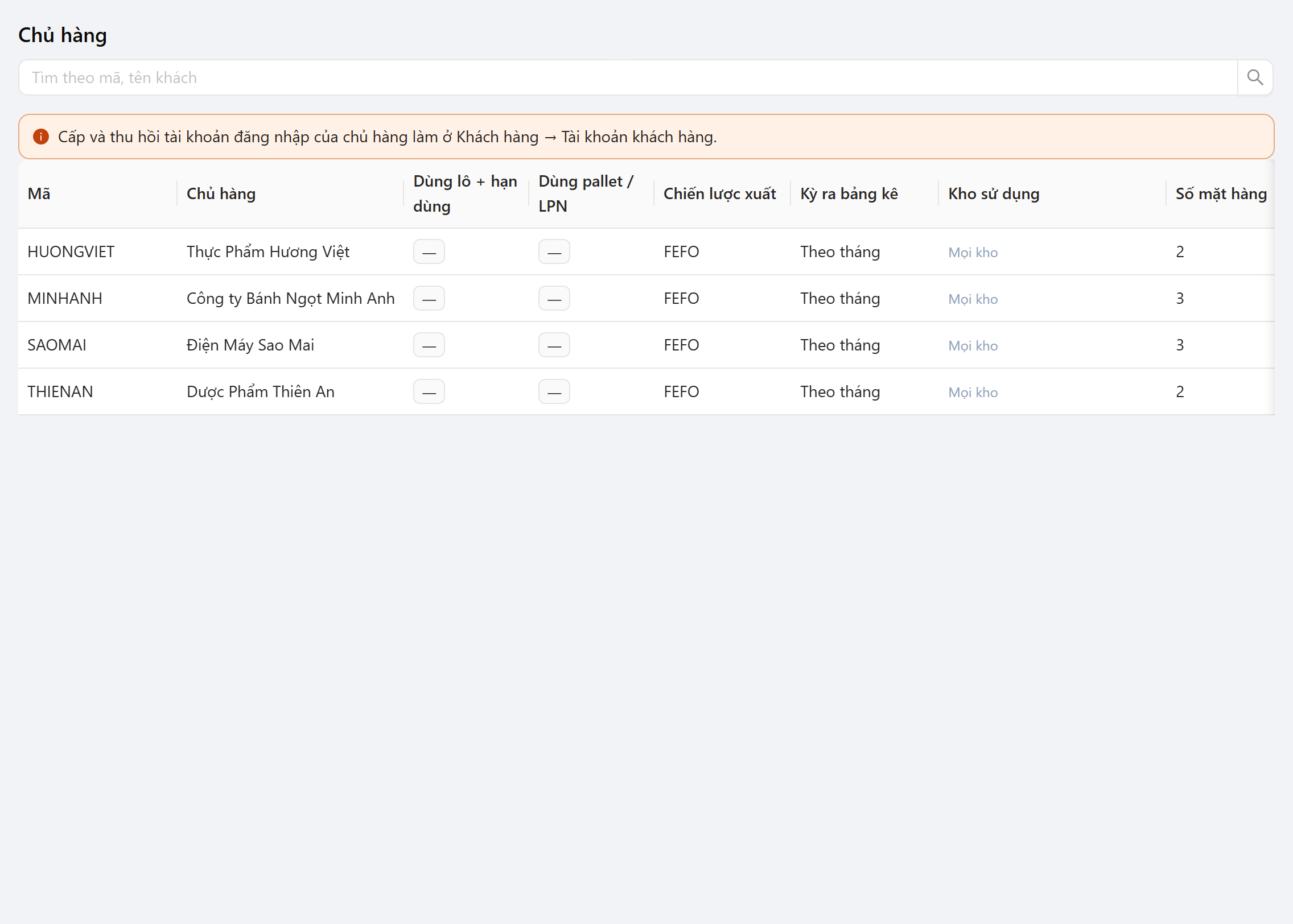Click 'Điện Máy Sao Mai' owner name
This screenshot has width=1293, height=924.
coord(250,345)
